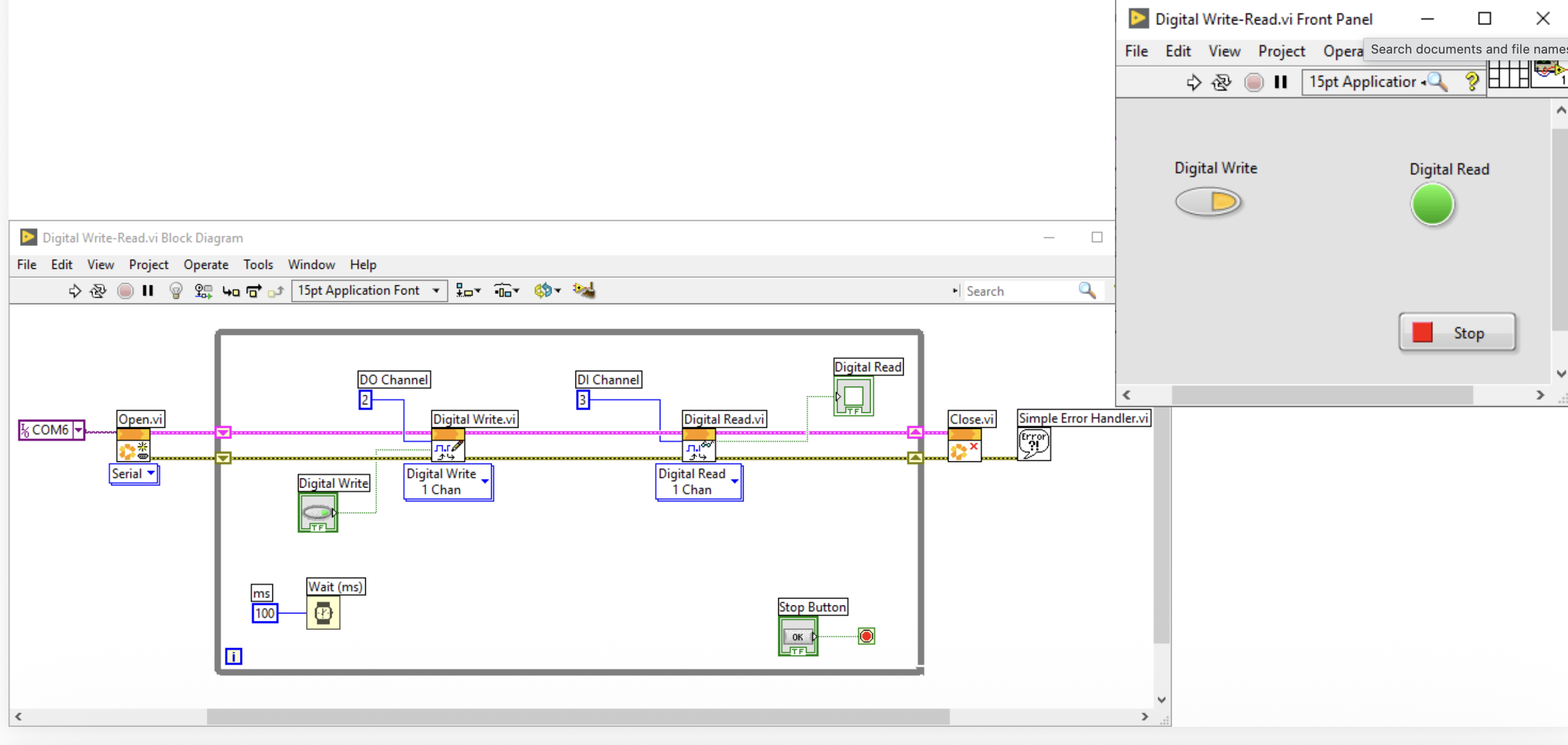Open Digital Read 1 Chan polymorphic selector
The image size is (1568, 745).
click(700, 482)
